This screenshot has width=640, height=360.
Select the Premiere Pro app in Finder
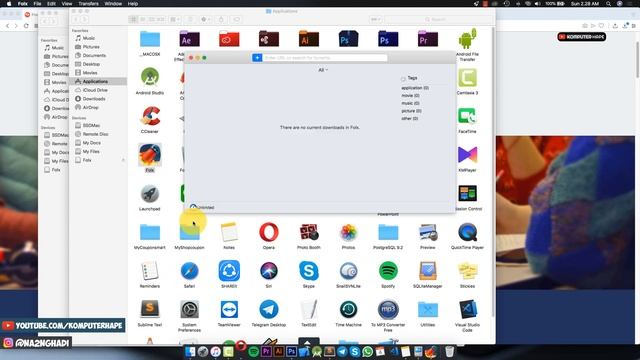428,39
